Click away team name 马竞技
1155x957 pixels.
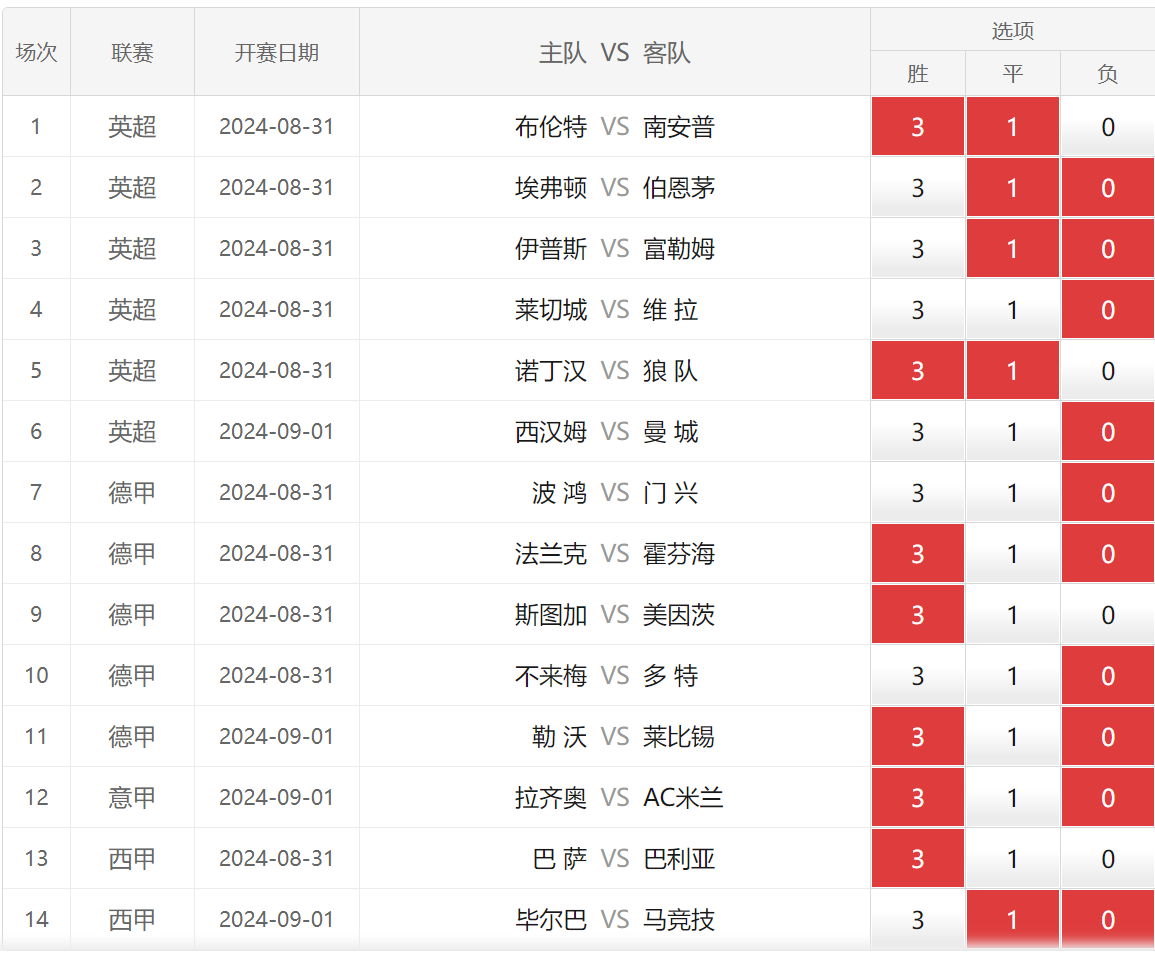click(678, 919)
